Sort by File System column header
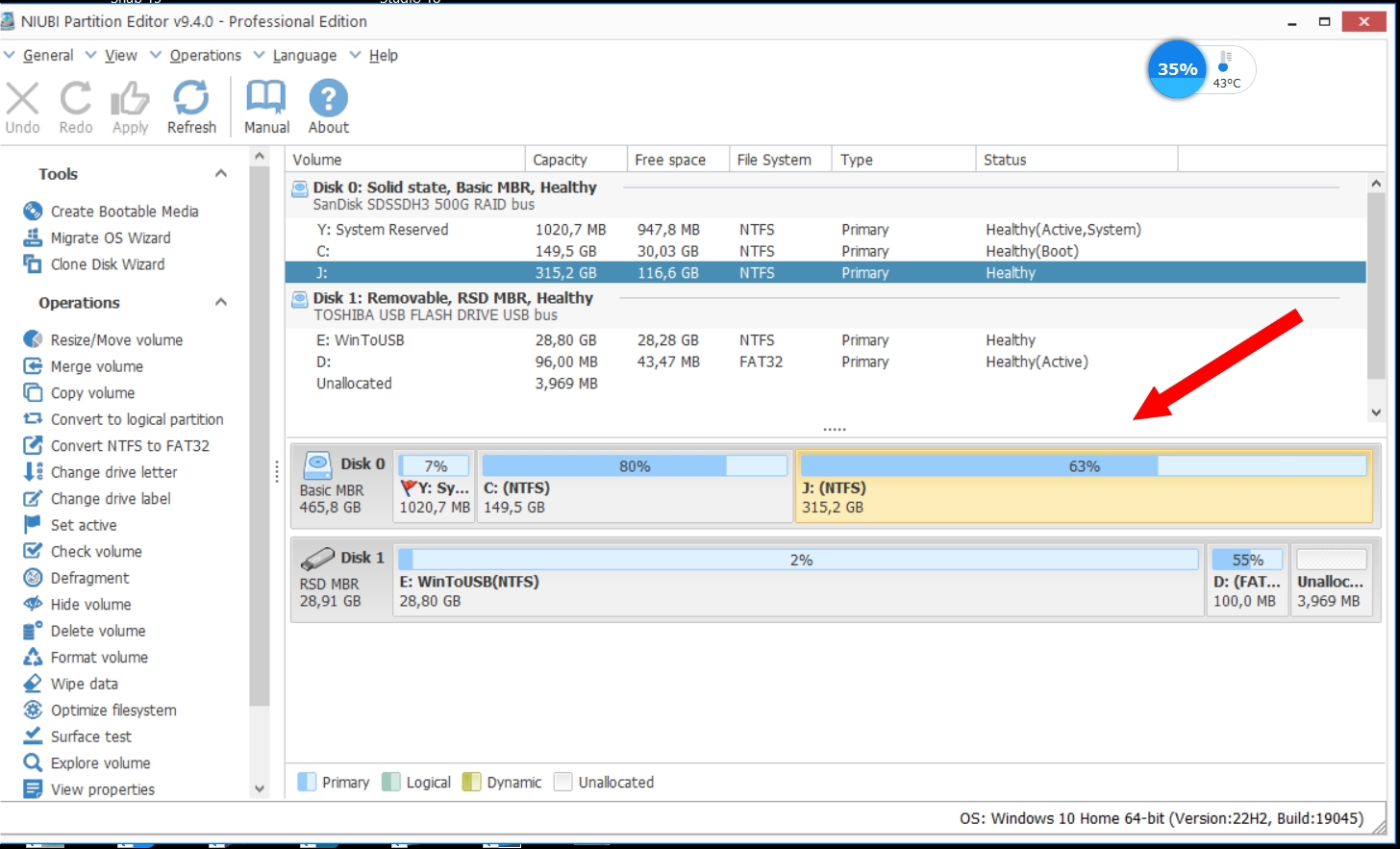1400x849 pixels. 780,160
